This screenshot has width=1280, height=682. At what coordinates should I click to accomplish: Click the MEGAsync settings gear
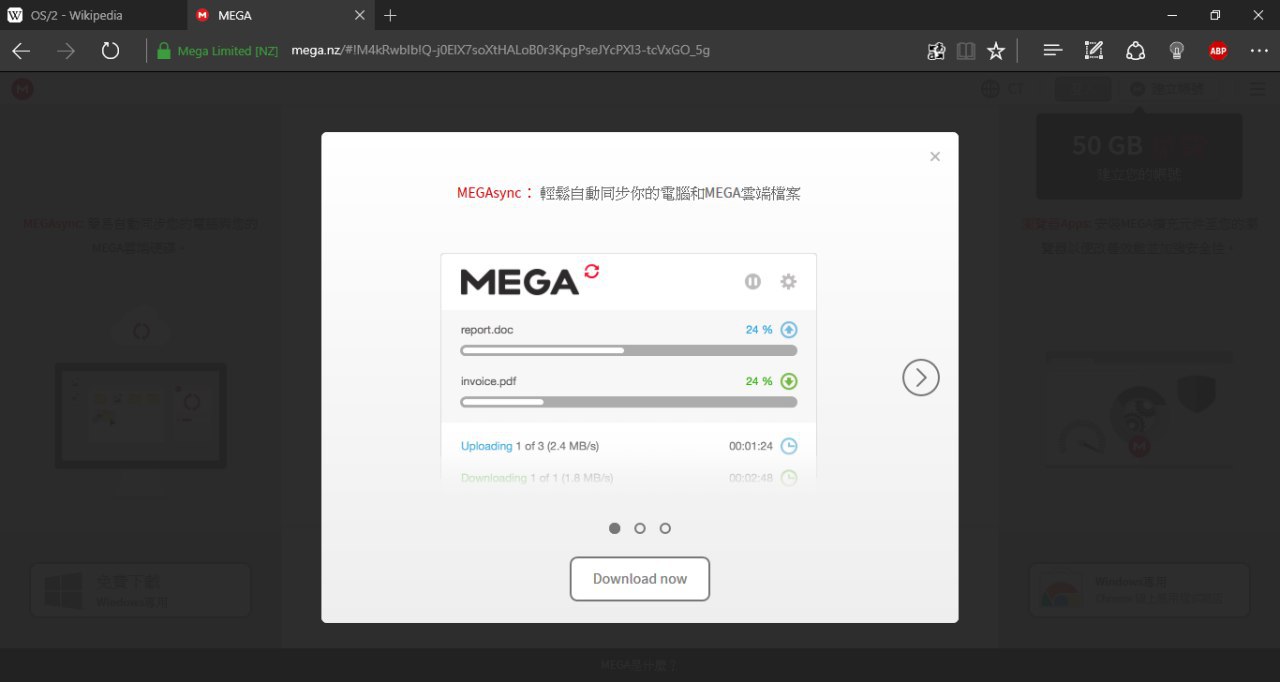(788, 282)
